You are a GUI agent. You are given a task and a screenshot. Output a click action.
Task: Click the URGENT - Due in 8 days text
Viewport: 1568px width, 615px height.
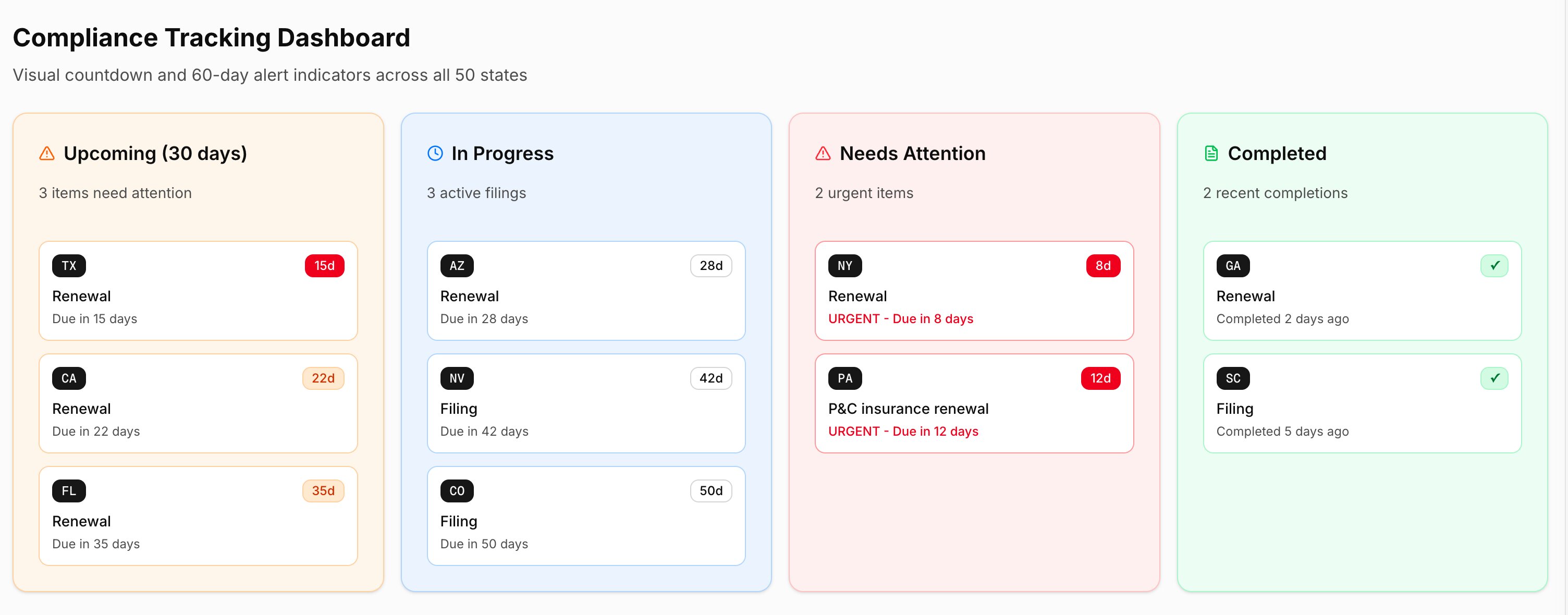[x=900, y=318]
